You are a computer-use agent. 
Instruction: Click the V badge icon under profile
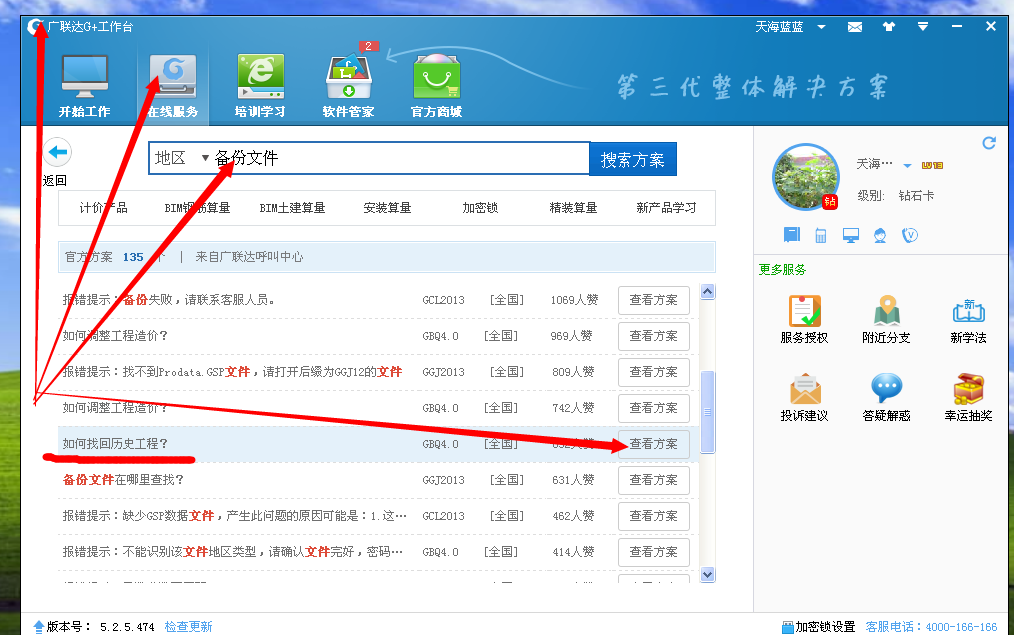pos(910,235)
